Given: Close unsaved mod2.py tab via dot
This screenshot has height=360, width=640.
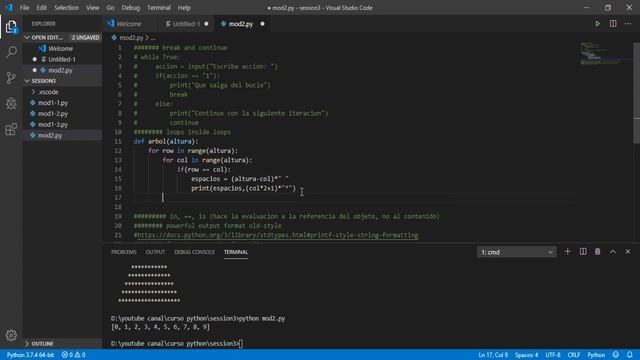Looking at the screenshot, I should tap(262, 24).
